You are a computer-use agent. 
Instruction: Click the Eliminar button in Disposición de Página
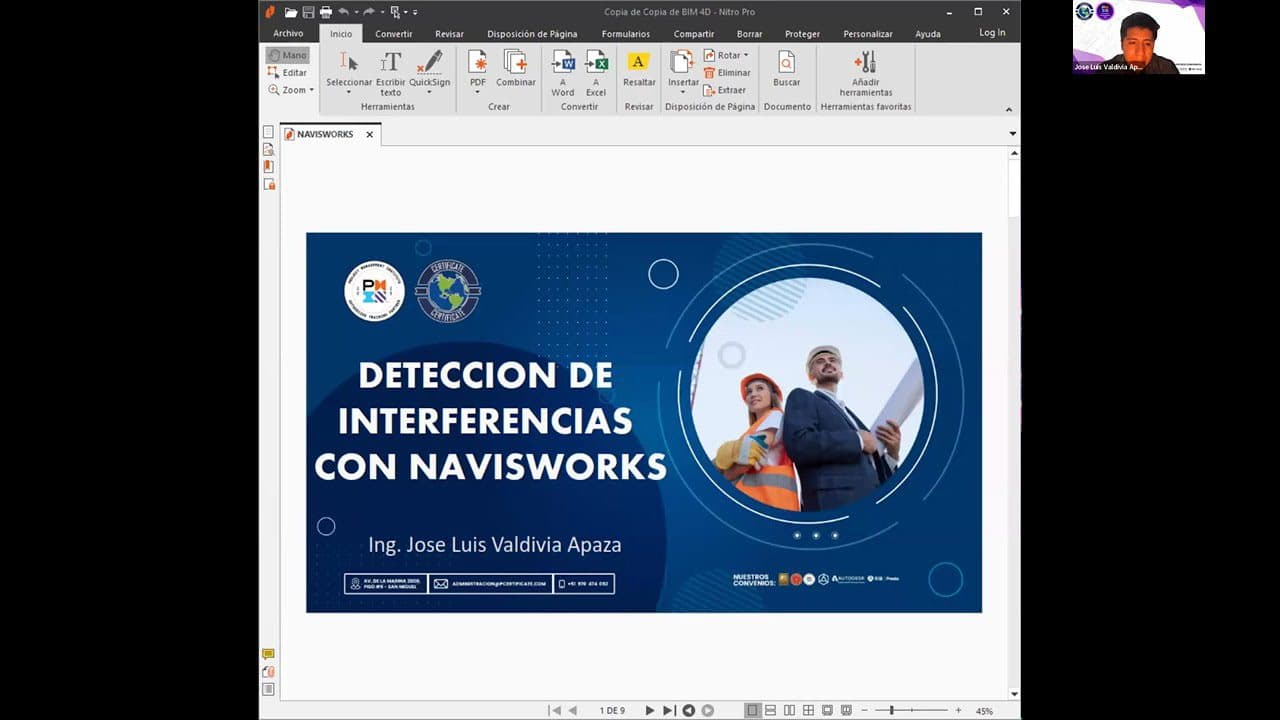[x=728, y=72]
